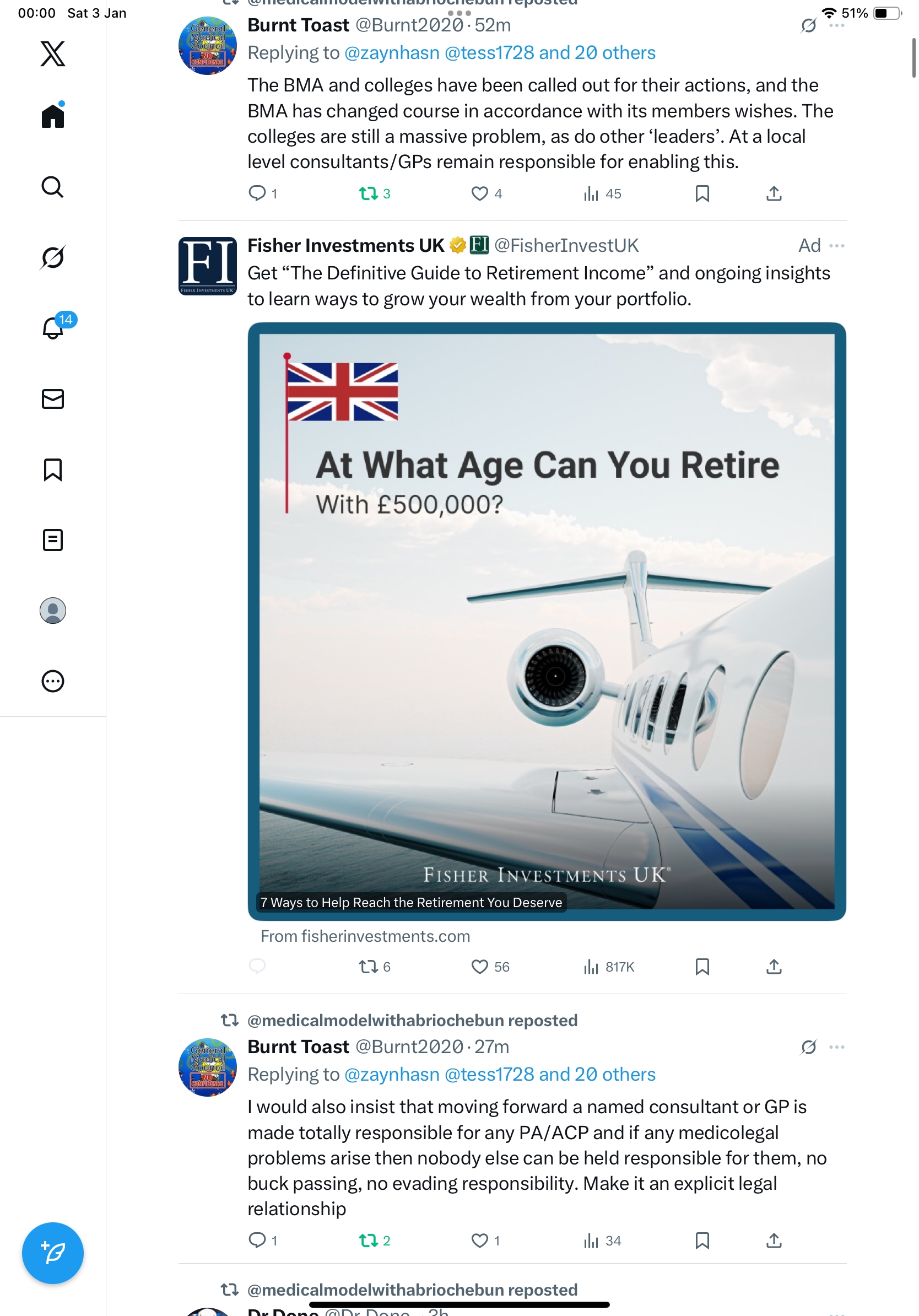Screen dimensions: 919x1316
Task: Open Lists icon in sidebar
Action: [x=53, y=540]
